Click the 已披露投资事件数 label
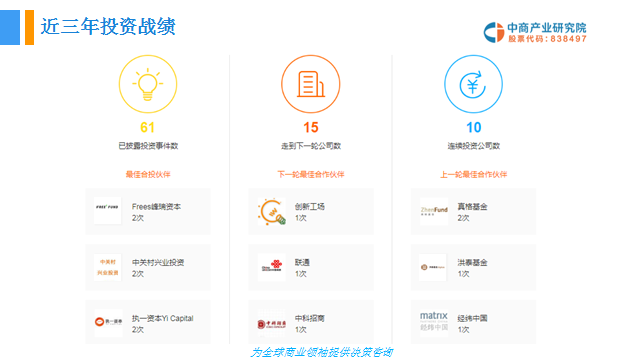The width and height of the screenshot is (625, 360). click(148, 146)
